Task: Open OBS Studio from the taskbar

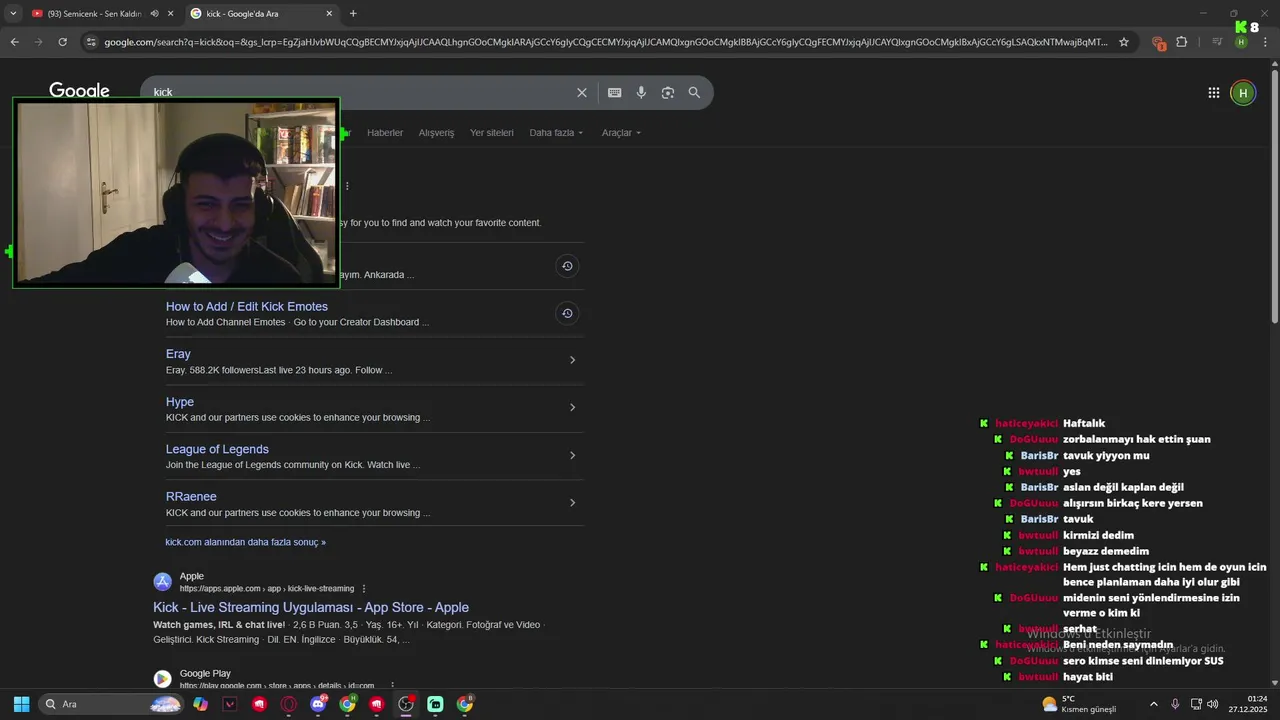Action: (x=406, y=704)
